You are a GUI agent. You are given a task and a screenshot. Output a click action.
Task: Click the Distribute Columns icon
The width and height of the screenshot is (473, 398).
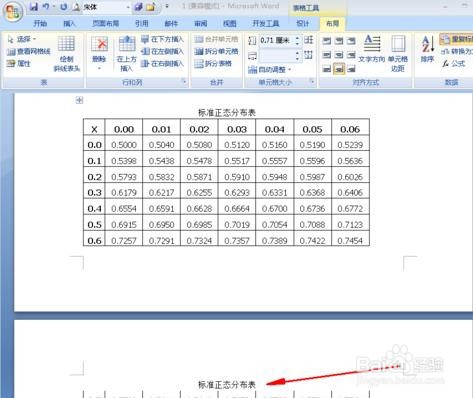[x=309, y=54]
